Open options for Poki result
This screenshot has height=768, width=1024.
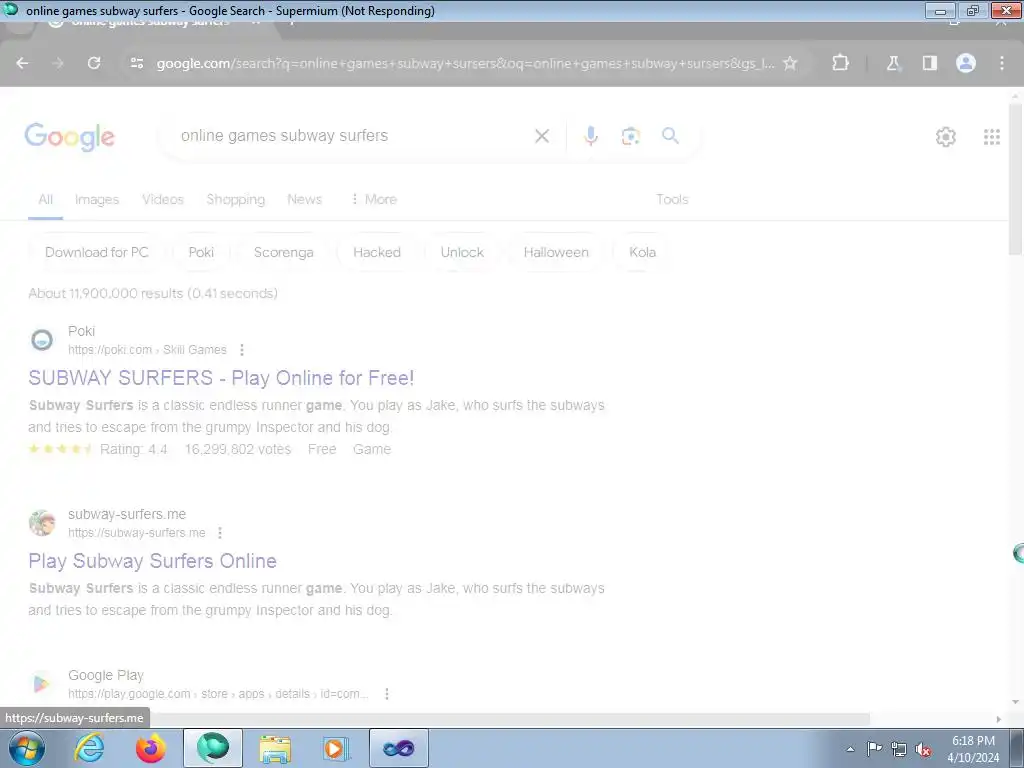click(242, 350)
